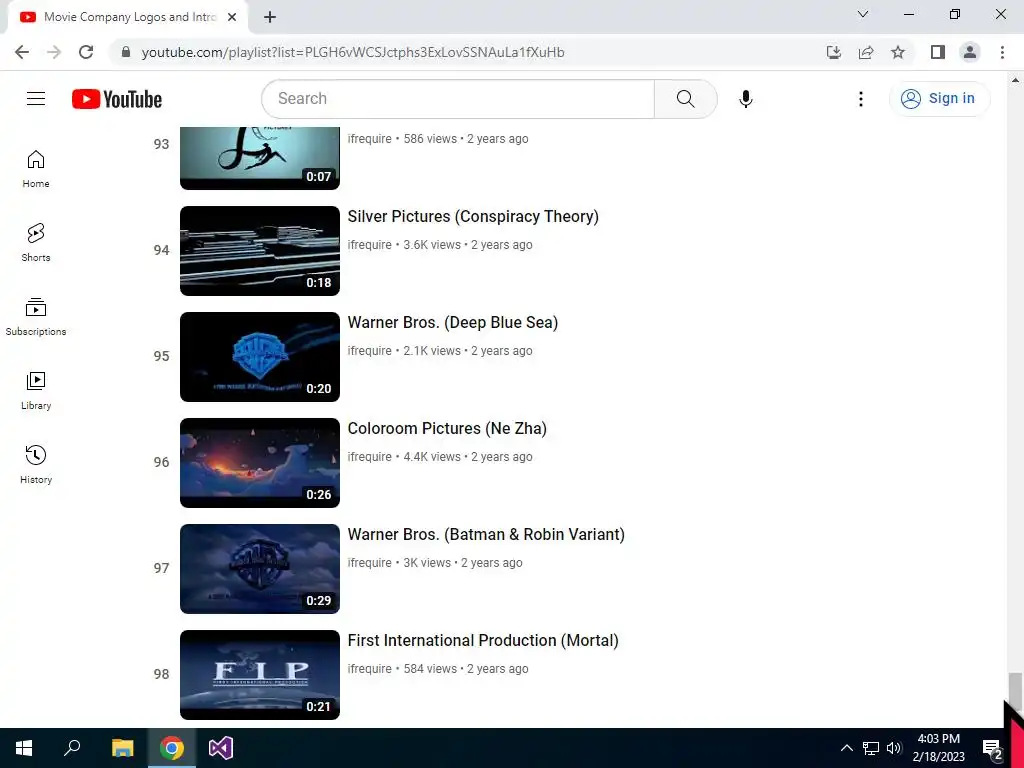
Task: Open History in sidebar
Action: click(36, 464)
